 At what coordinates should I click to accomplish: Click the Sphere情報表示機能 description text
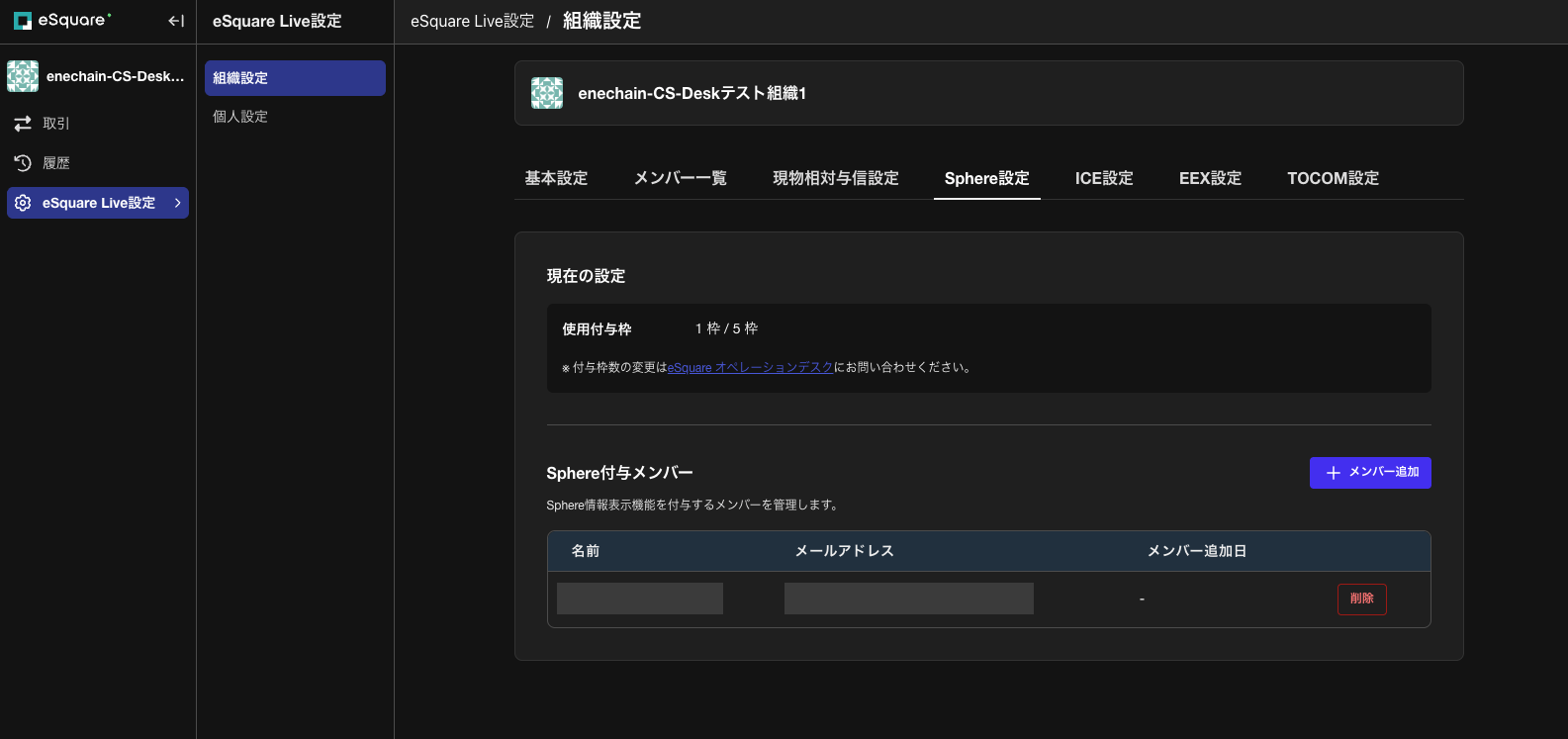point(693,505)
